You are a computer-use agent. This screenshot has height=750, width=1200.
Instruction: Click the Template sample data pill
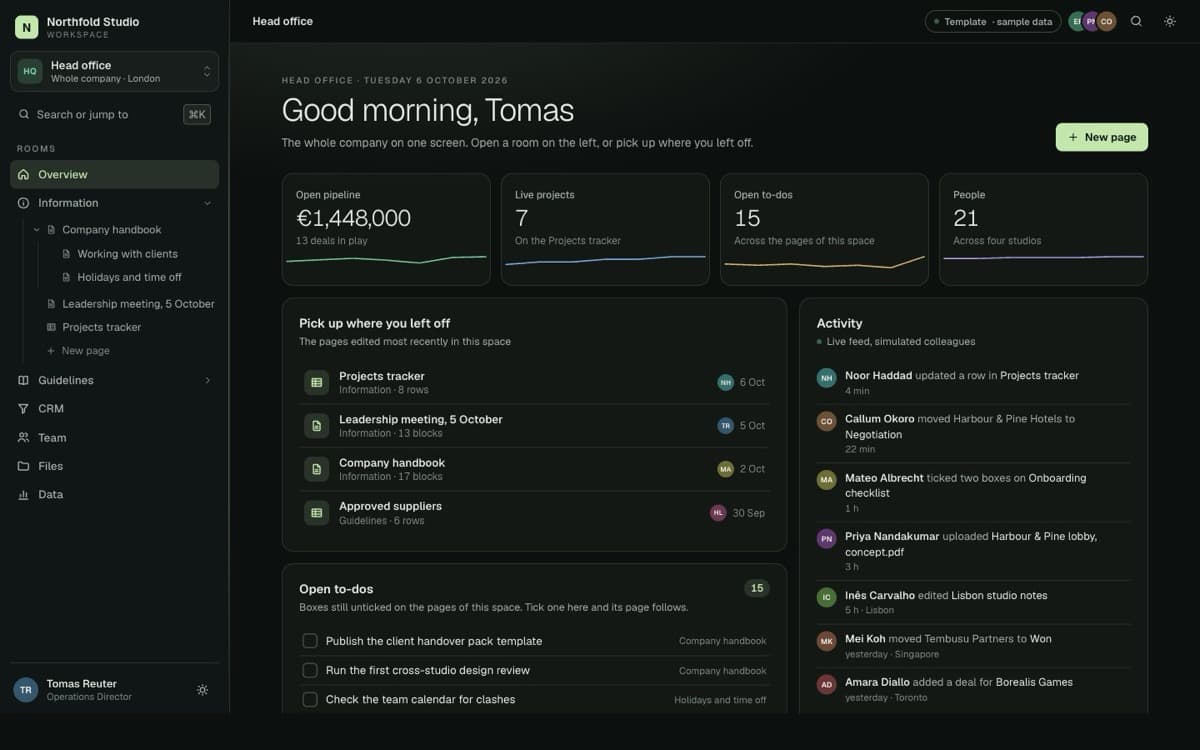click(x=993, y=21)
